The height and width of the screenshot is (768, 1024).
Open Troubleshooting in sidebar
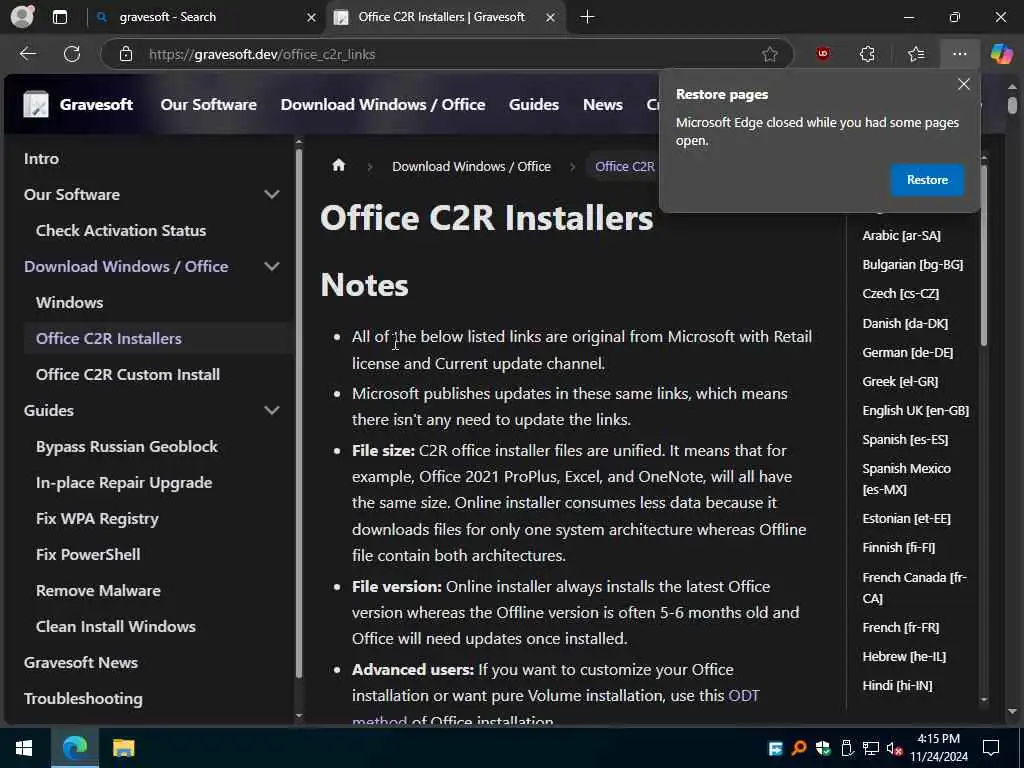tap(83, 698)
